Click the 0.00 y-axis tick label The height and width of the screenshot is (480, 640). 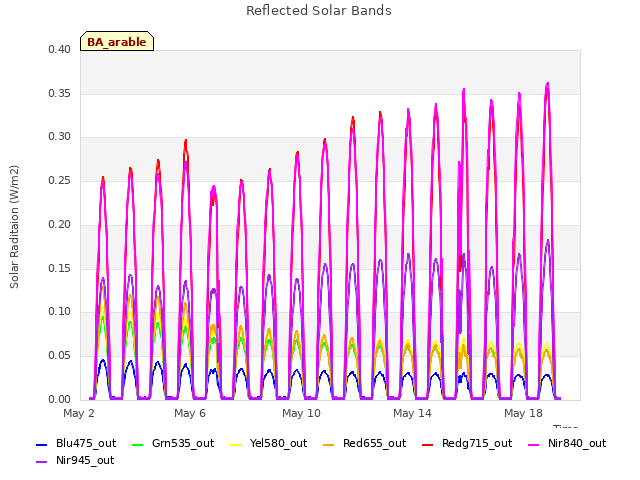60,399
